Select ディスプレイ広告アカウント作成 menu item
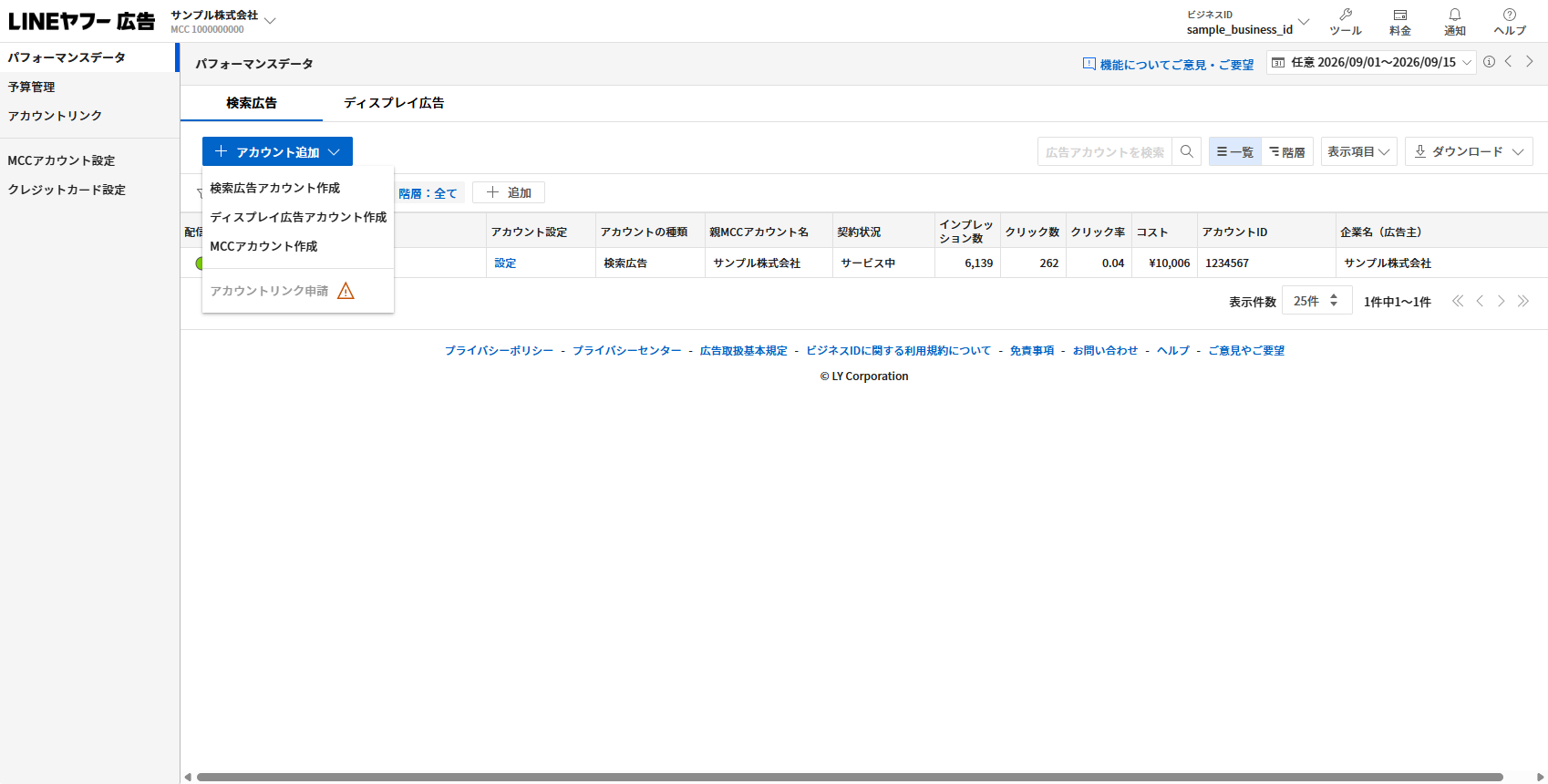The height and width of the screenshot is (784, 1548). pos(298,217)
